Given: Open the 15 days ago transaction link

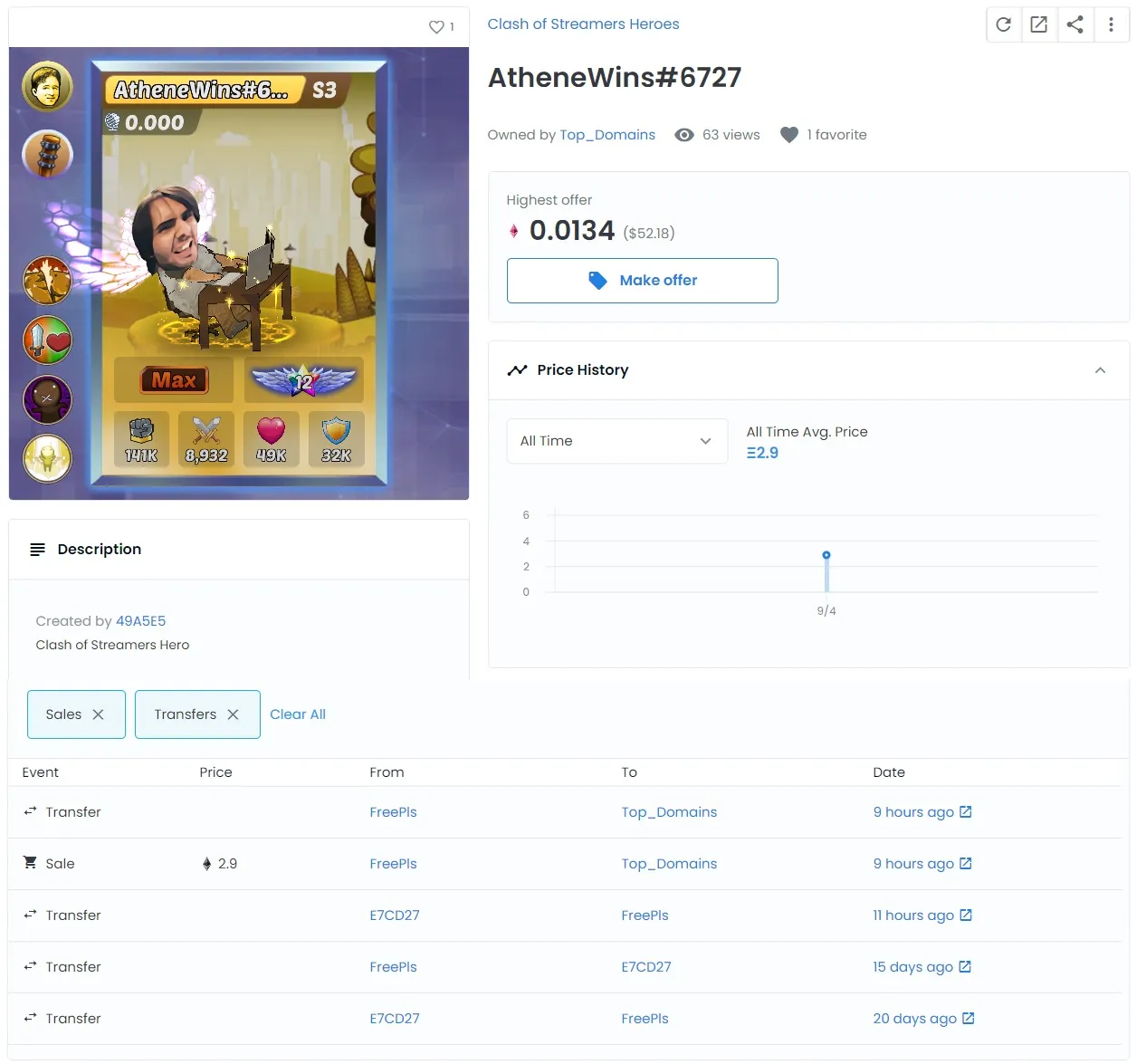Looking at the screenshot, I should point(922,967).
